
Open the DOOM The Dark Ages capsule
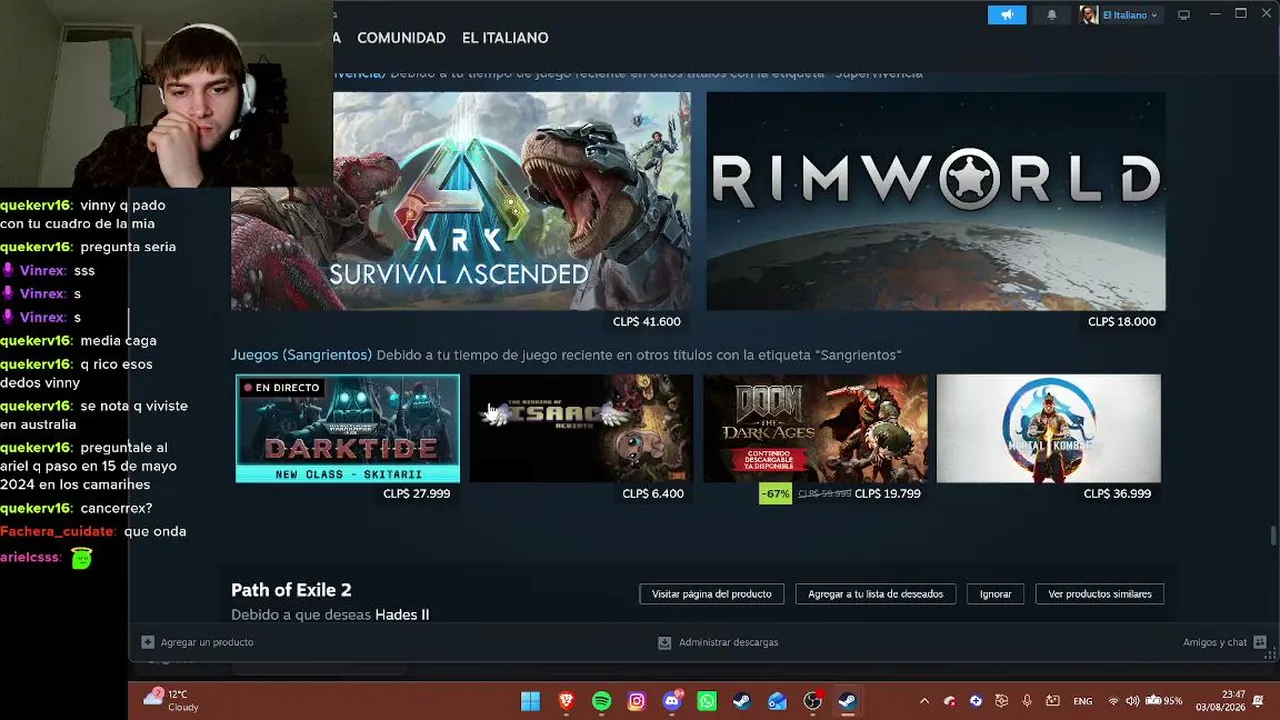(815, 428)
